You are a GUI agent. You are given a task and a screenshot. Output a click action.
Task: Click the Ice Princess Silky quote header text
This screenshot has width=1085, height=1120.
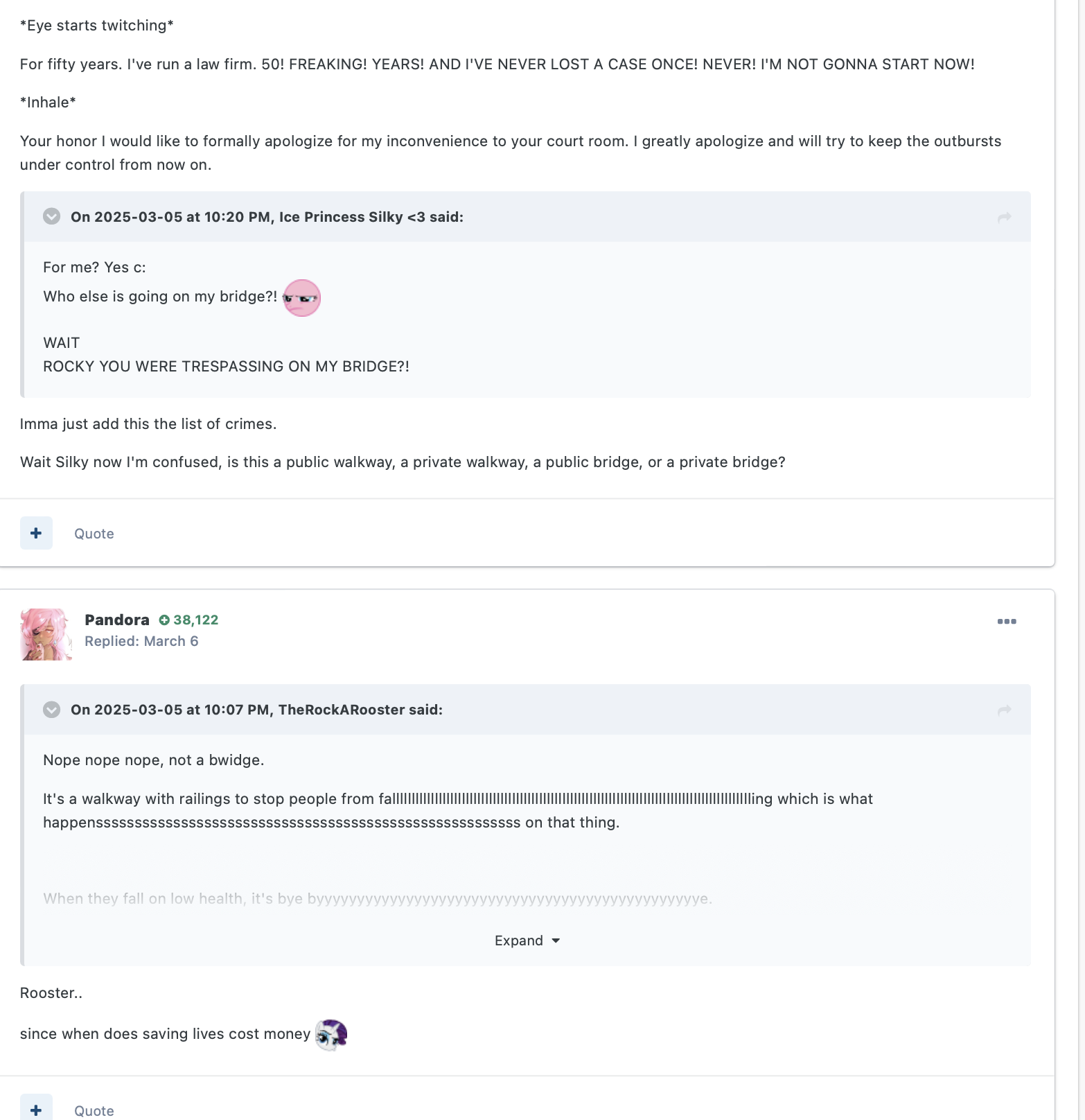267,217
